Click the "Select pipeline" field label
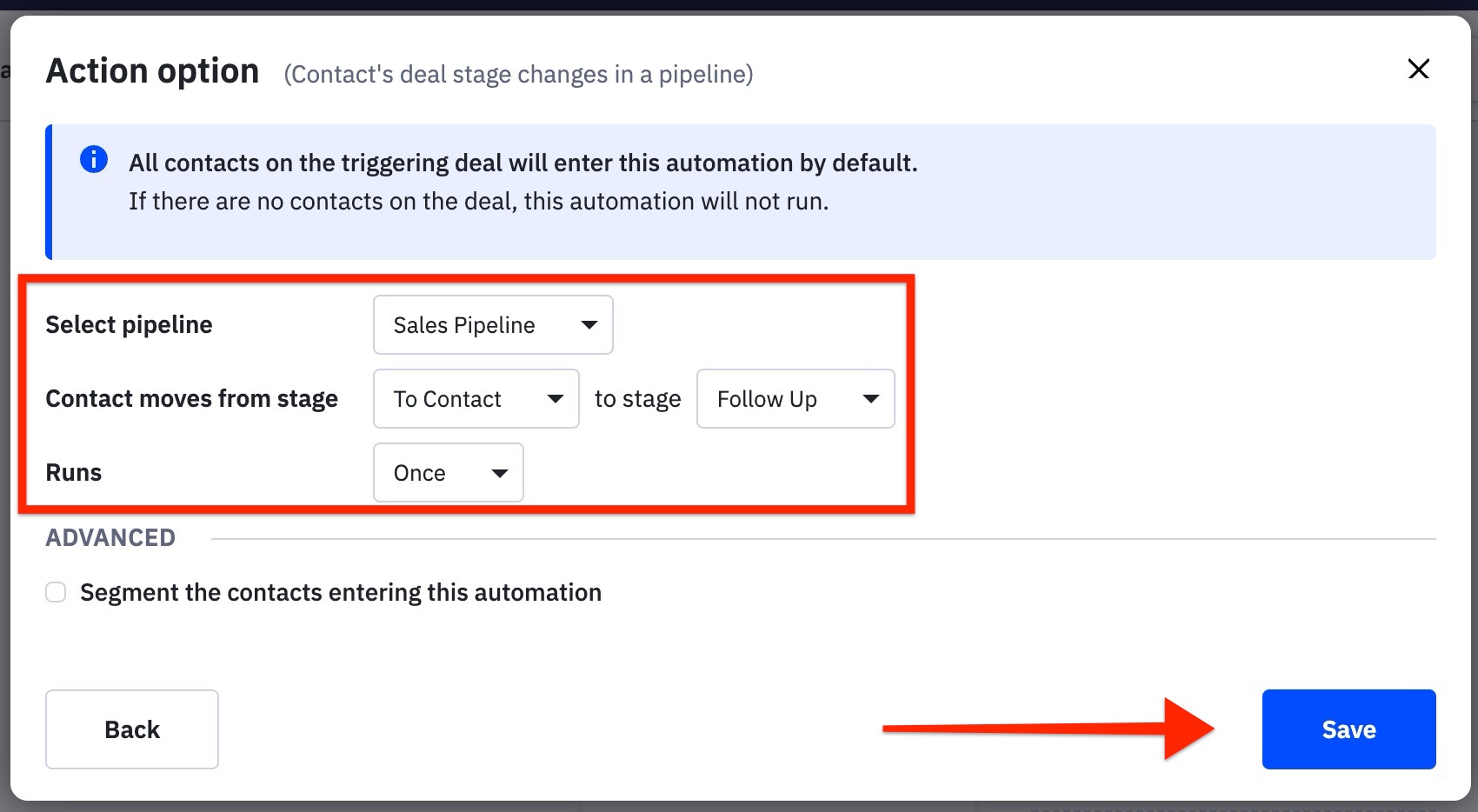 pyautogui.click(x=129, y=325)
